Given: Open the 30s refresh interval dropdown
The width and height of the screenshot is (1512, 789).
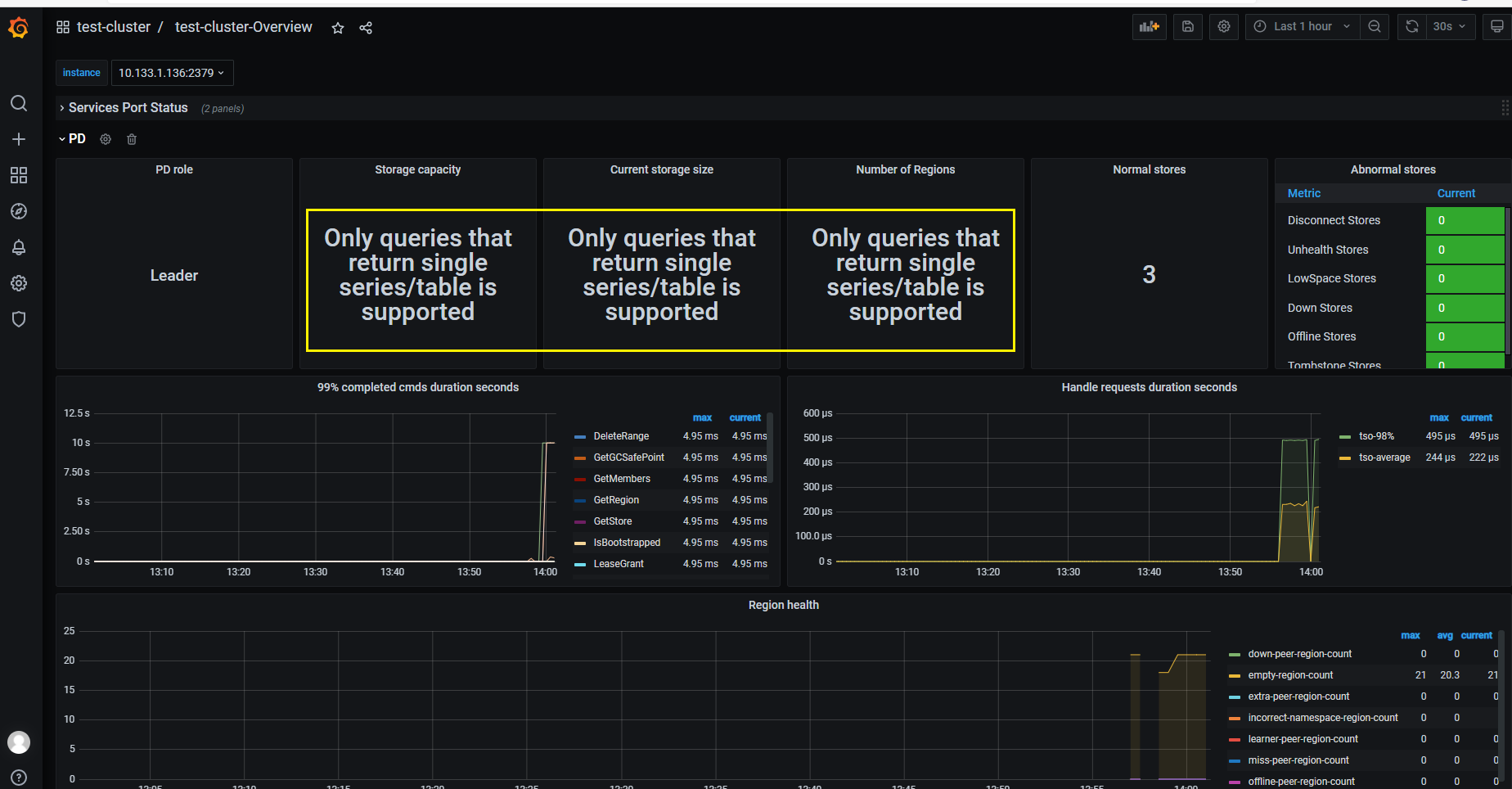Looking at the screenshot, I should click(1450, 27).
